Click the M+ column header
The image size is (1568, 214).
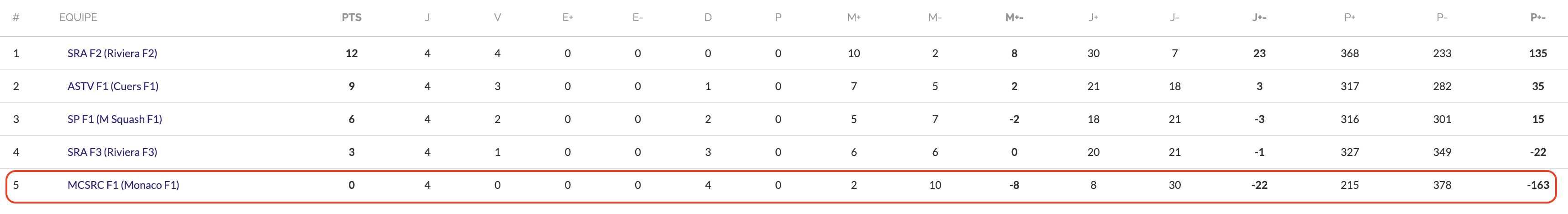point(853,18)
